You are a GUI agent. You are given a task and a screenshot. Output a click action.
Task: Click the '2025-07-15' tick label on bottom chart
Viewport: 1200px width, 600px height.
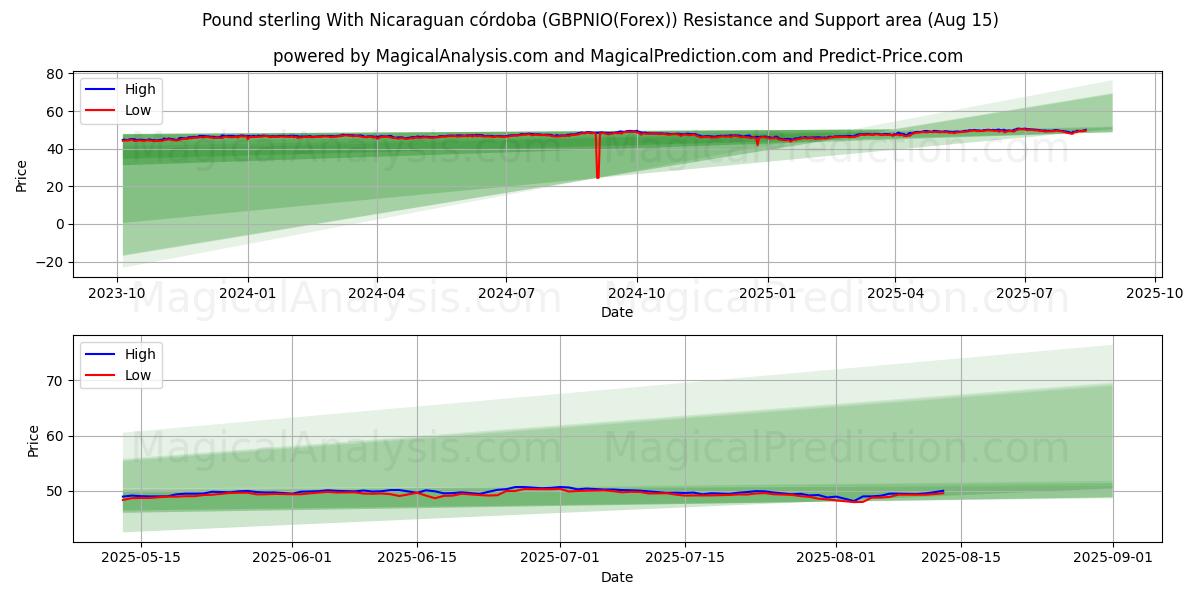click(x=685, y=559)
